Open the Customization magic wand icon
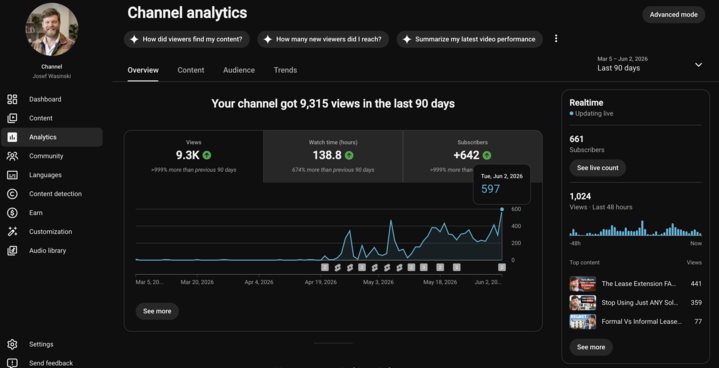The image size is (719, 368). 12,232
